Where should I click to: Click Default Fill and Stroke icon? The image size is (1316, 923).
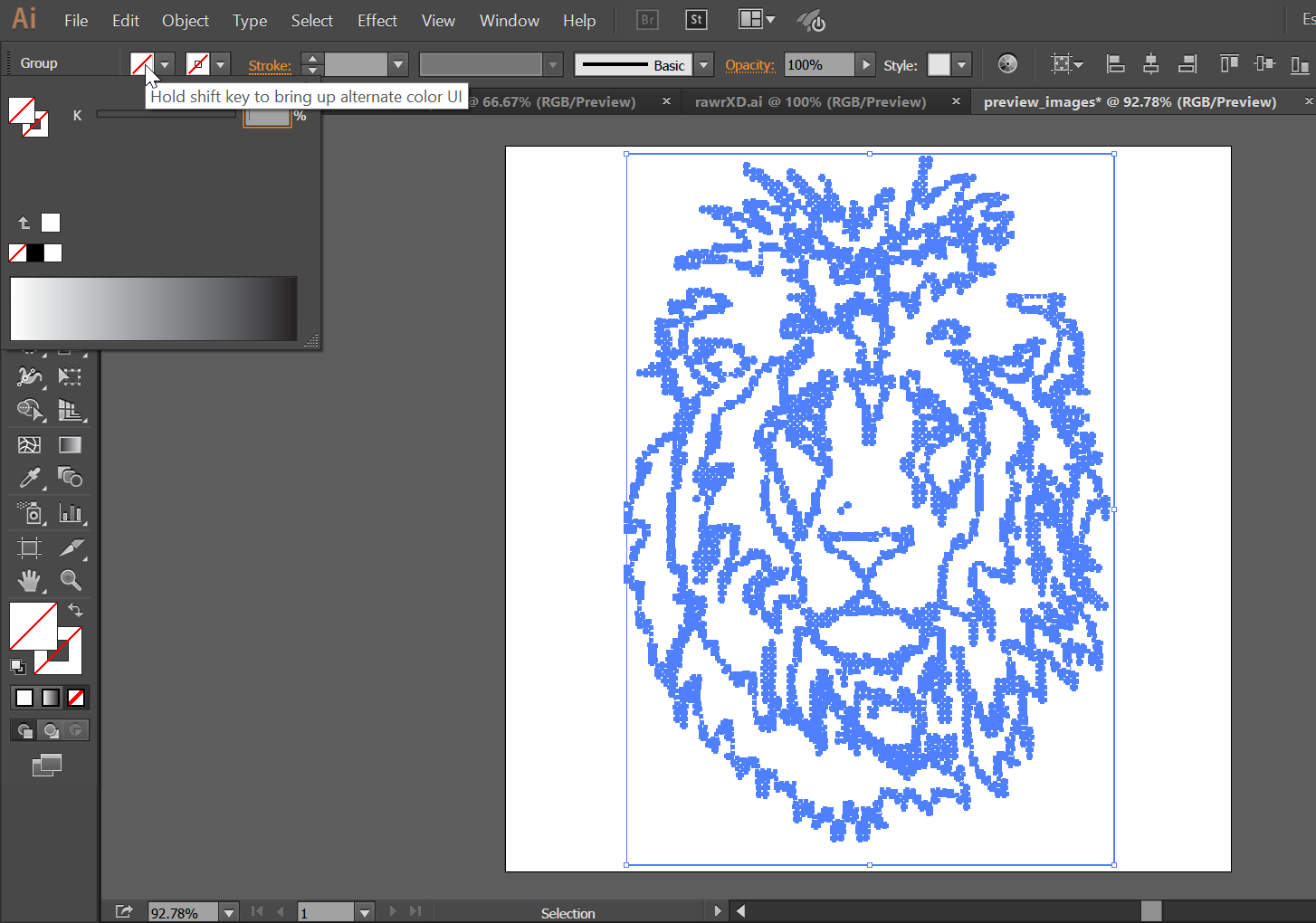[17, 667]
